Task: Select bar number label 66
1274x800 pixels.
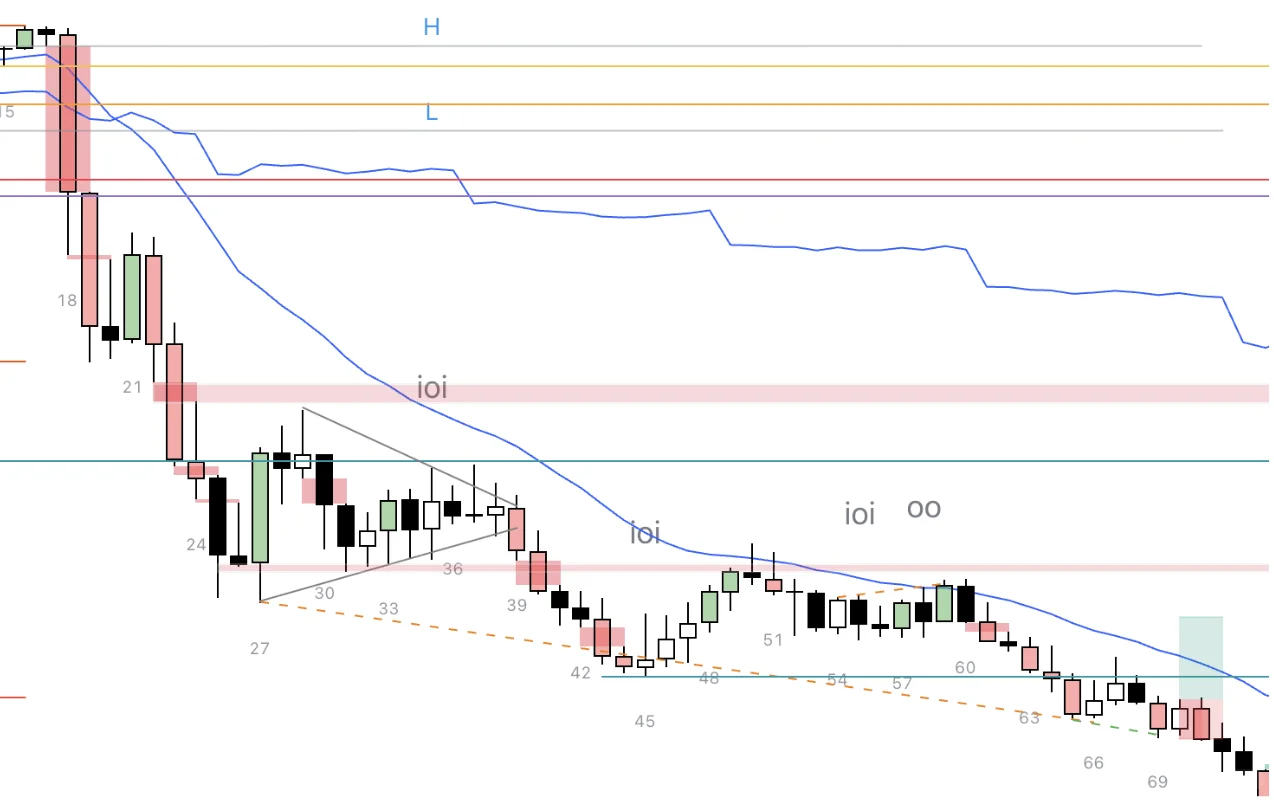Action: coord(1094,763)
